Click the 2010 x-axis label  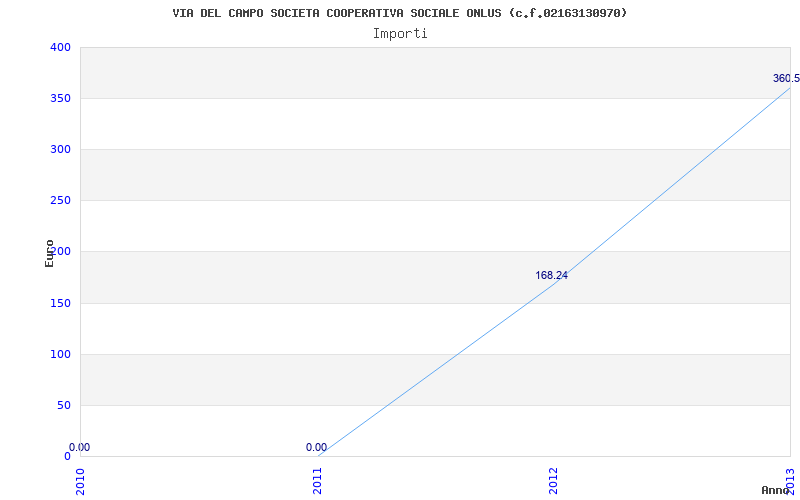[80, 481]
